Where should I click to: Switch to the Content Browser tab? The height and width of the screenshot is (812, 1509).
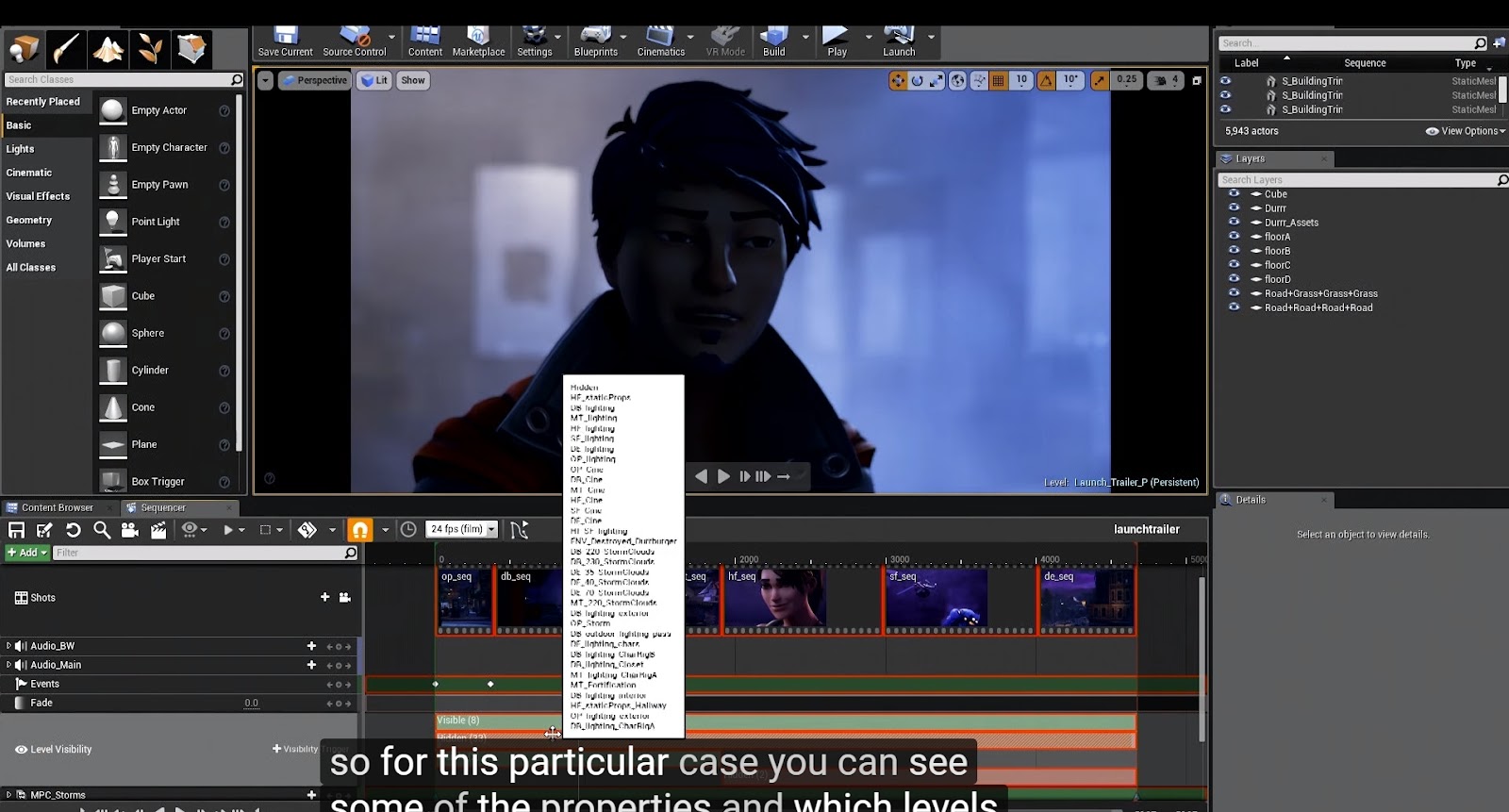pos(58,507)
